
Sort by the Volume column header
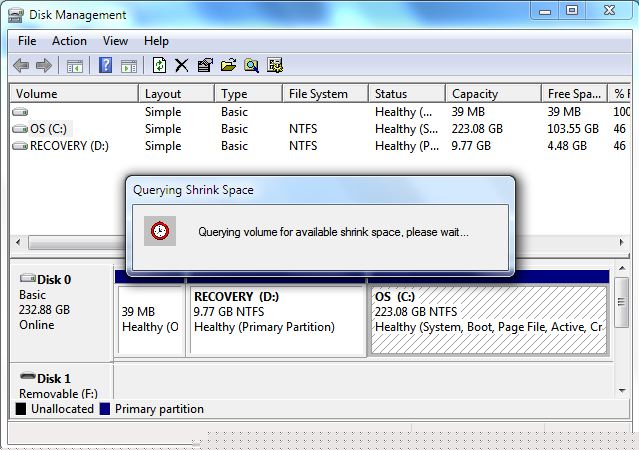click(x=74, y=93)
